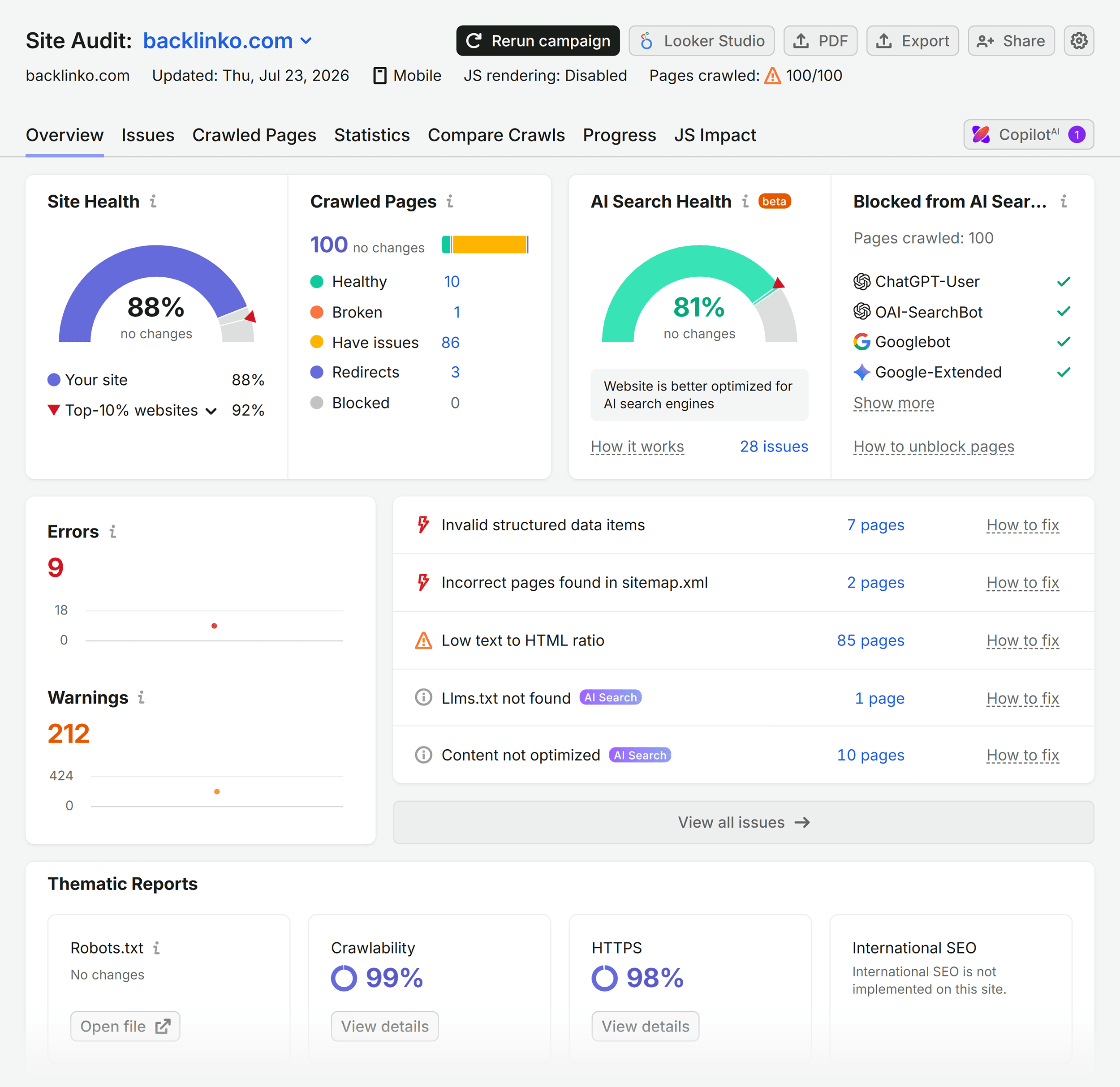1120x1087 pixels.
Task: Click the warning icon beside Low text to HTML ratio
Action: click(423, 640)
